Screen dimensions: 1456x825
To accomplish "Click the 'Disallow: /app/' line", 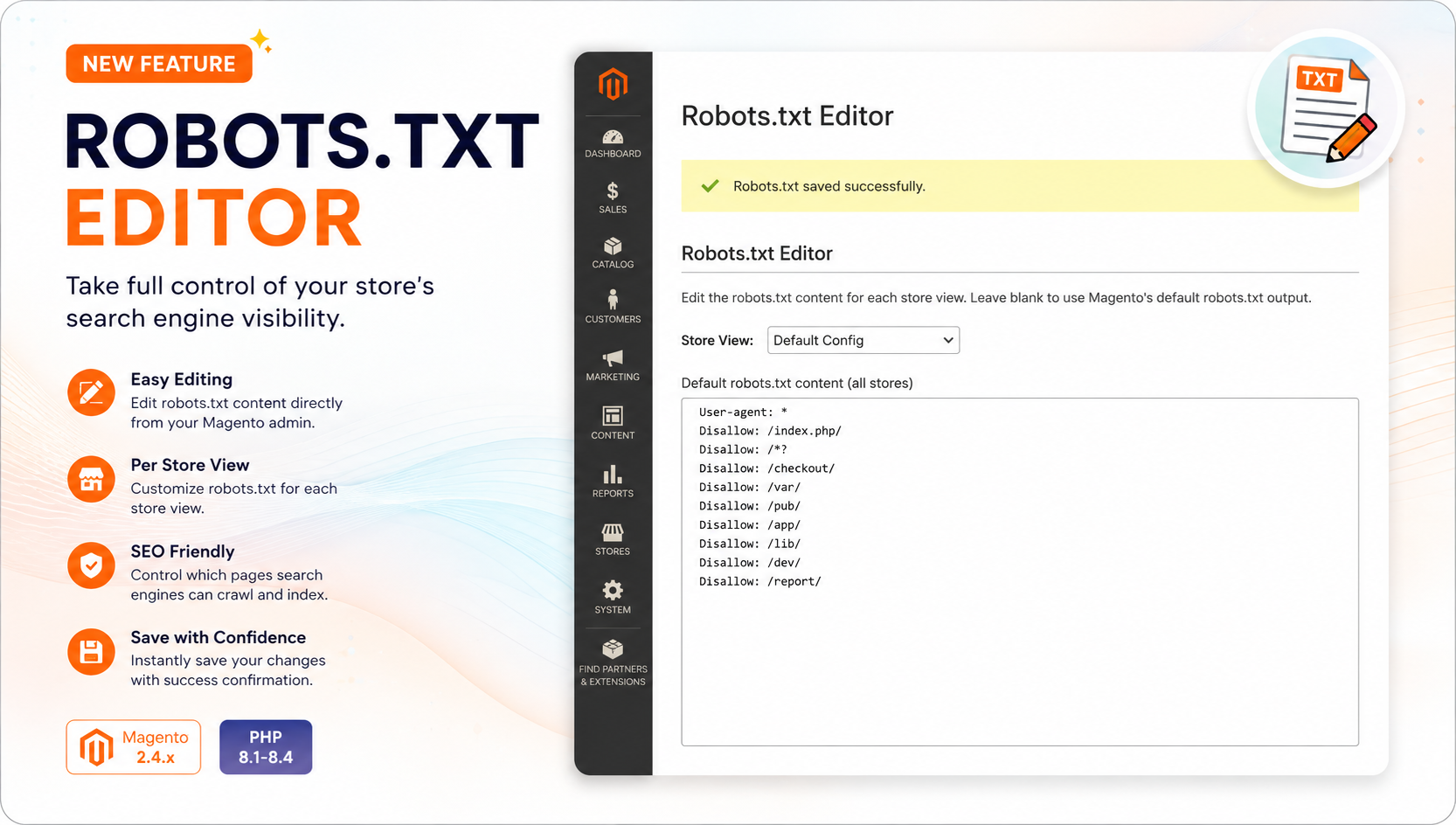I will click(750, 524).
